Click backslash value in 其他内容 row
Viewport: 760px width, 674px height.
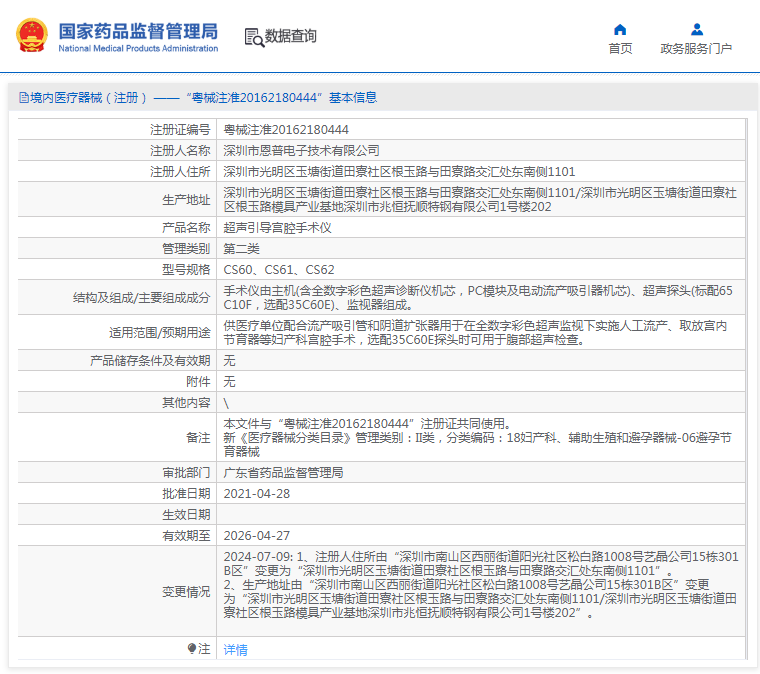coord(226,403)
